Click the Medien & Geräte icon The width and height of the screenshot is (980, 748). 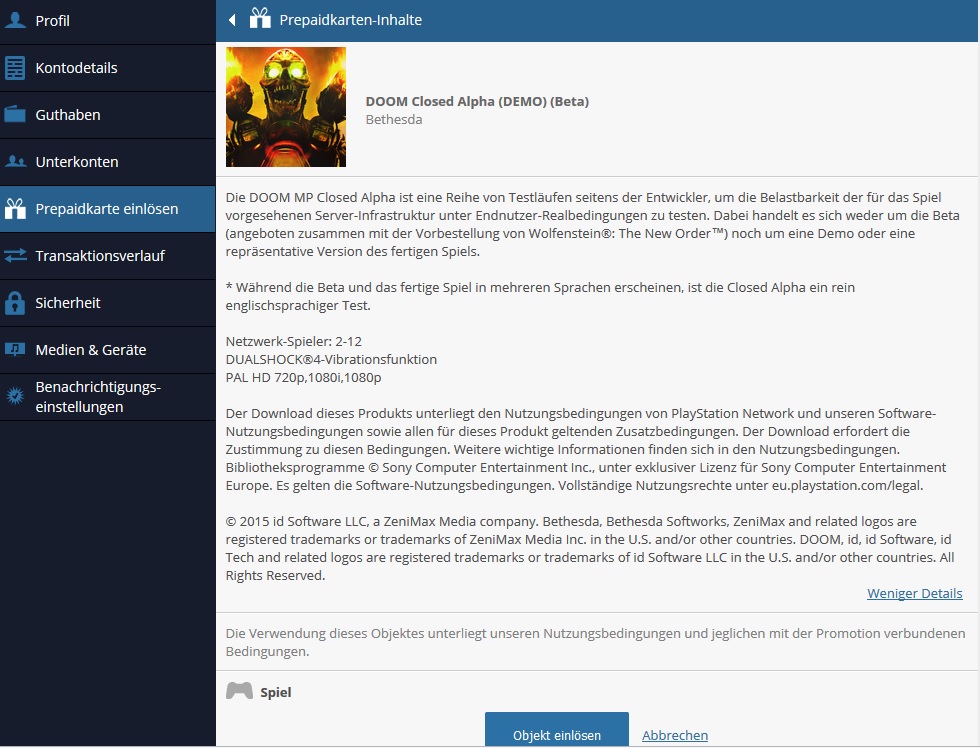[x=15, y=349]
